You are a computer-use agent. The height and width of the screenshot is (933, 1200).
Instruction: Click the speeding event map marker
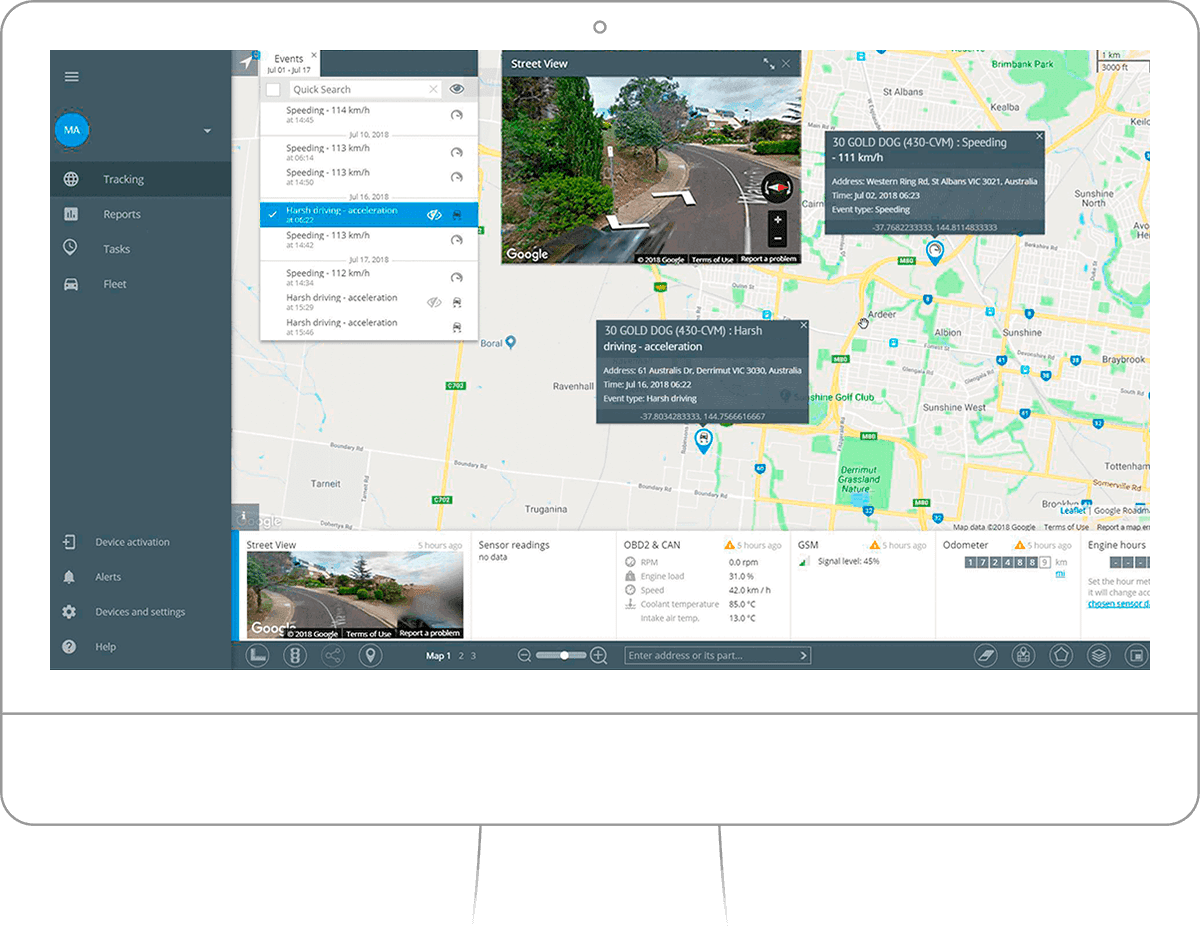934,252
